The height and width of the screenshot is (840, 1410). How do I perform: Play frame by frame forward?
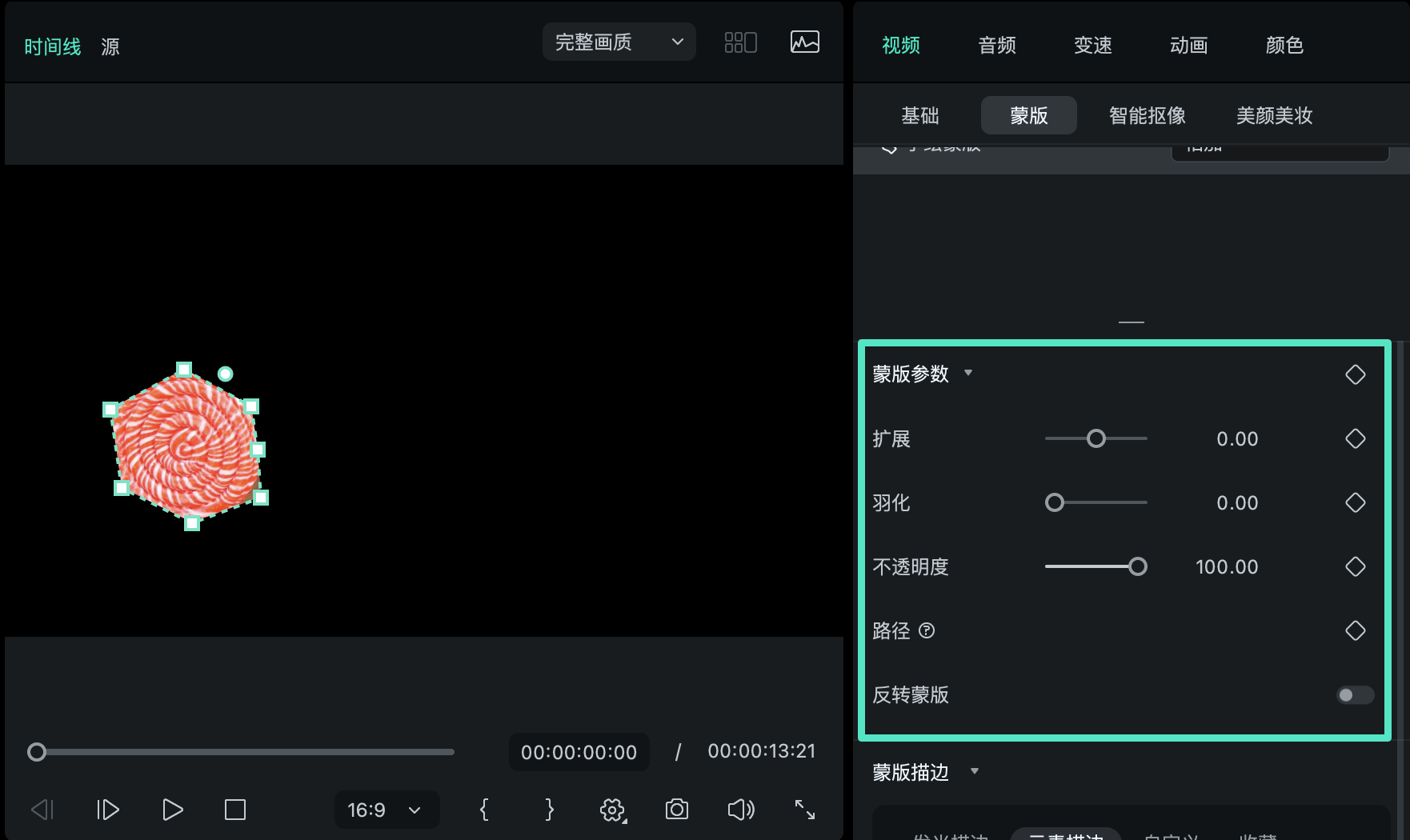pos(108,810)
